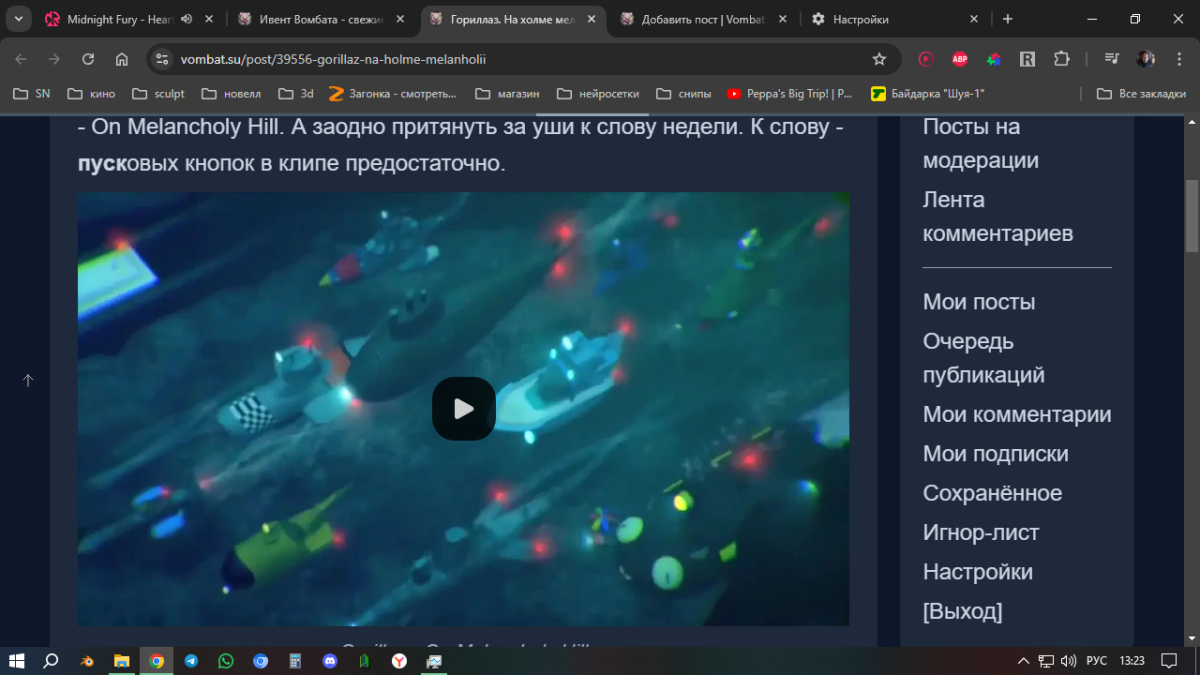The width and height of the screenshot is (1200, 675).
Task: Play the Gorillaz video
Action: coord(463,408)
